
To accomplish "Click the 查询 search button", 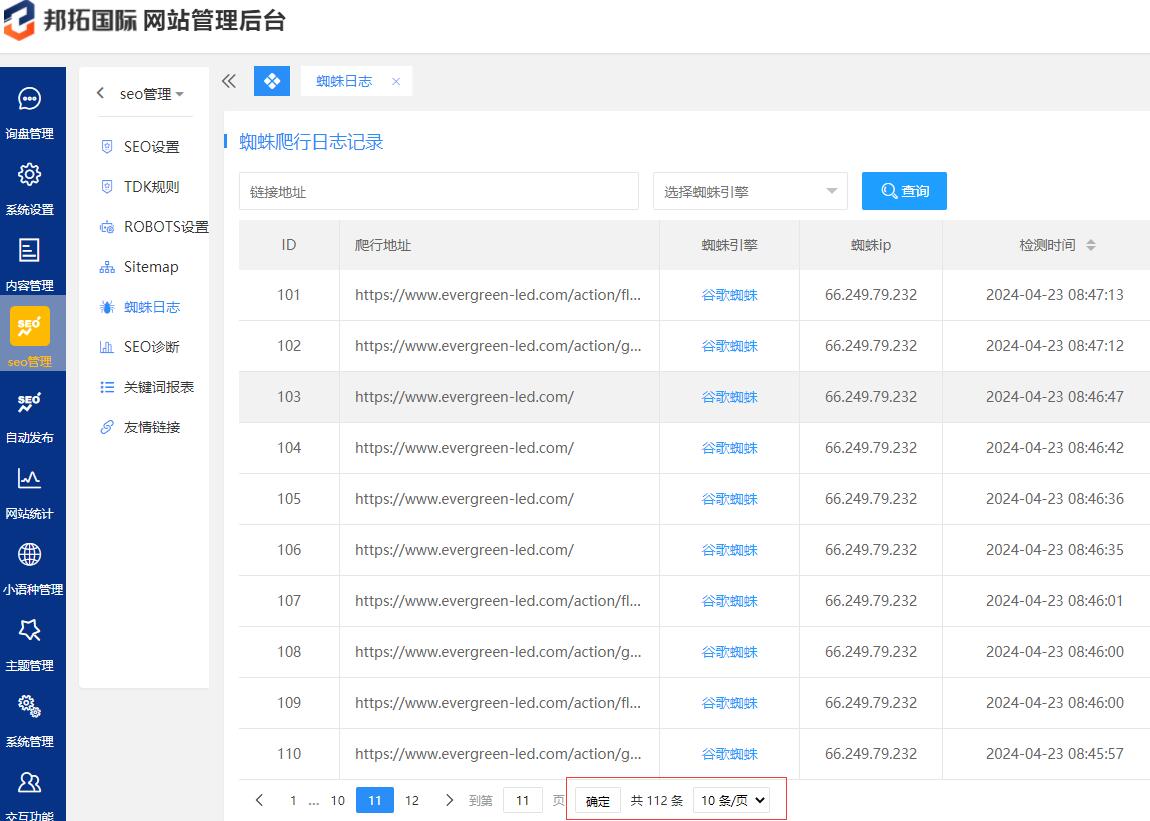I will (903, 190).
